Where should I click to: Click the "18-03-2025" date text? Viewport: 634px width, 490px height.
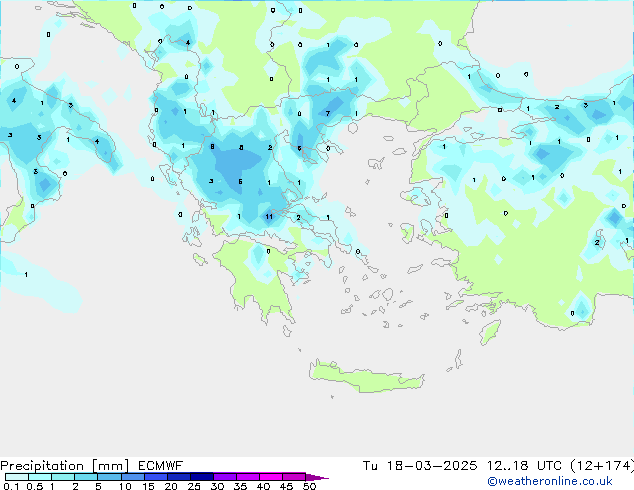pyautogui.click(x=431, y=466)
